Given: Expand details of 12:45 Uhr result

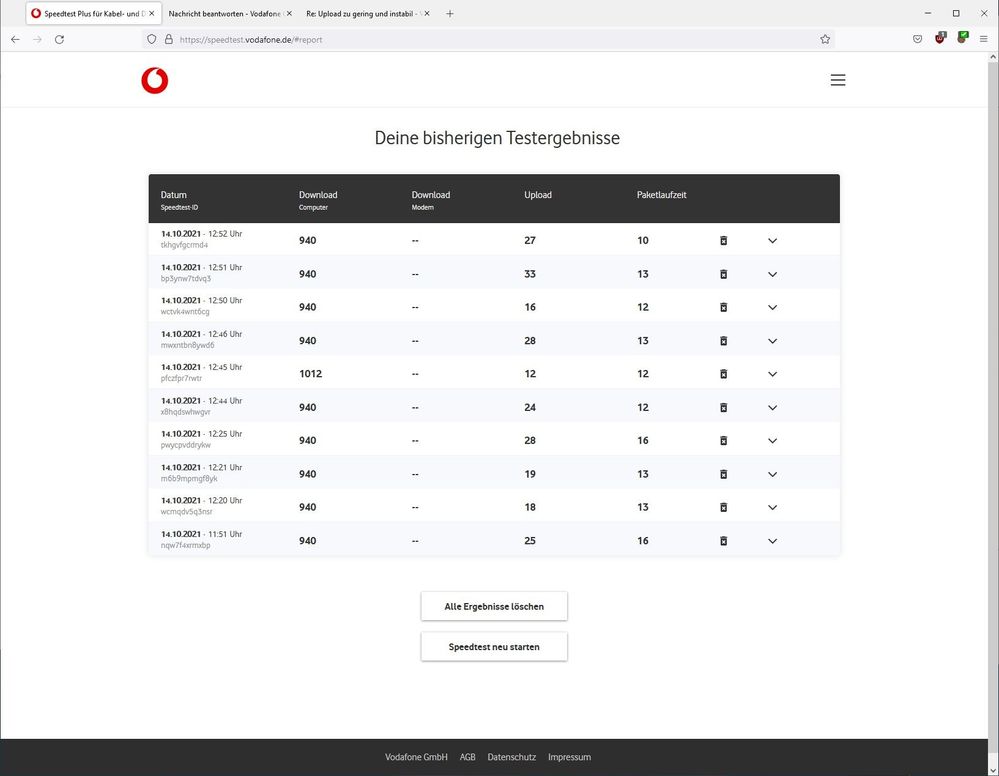Looking at the screenshot, I should [772, 374].
